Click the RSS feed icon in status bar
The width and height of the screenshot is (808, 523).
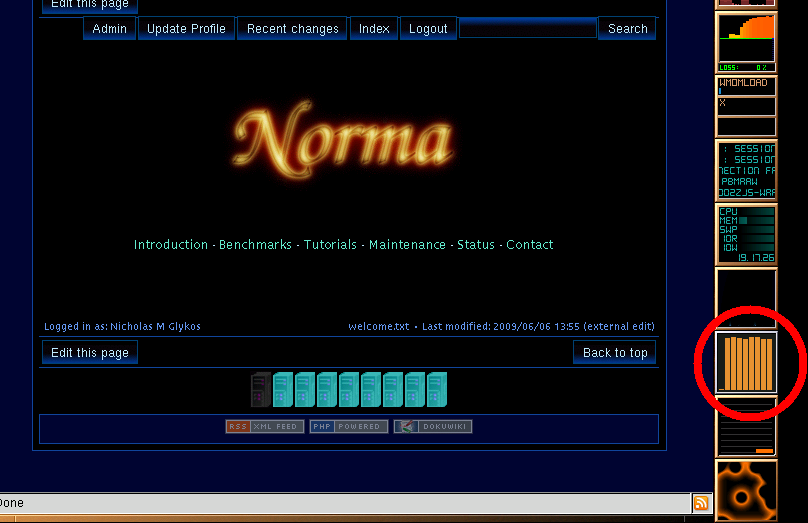click(x=701, y=503)
